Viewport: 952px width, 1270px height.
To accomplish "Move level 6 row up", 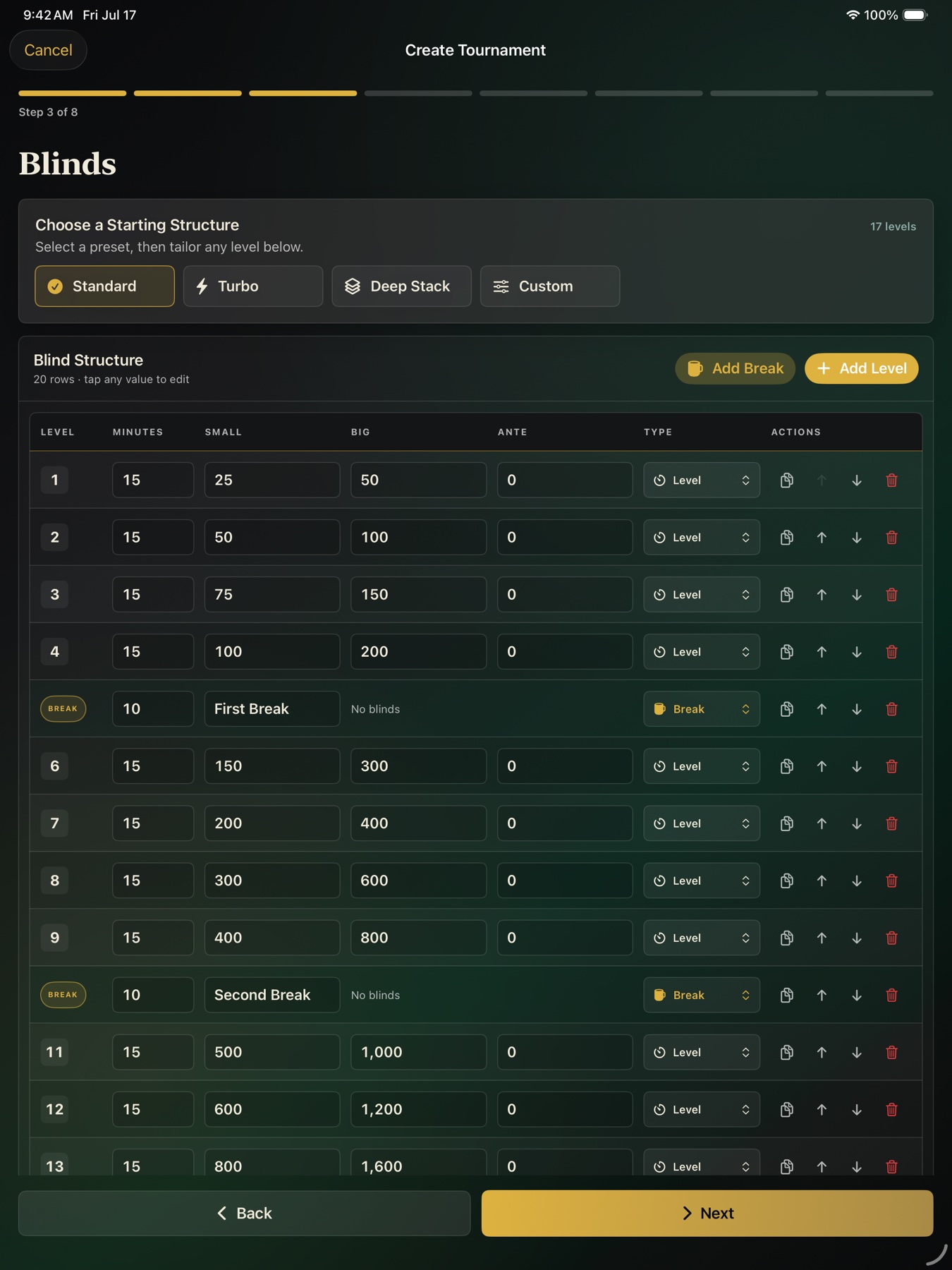I will pos(822,766).
